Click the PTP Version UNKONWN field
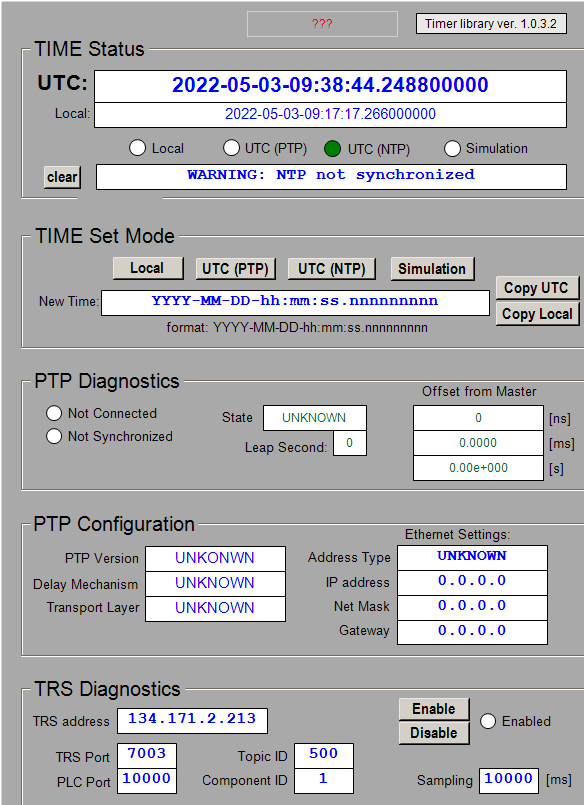The image size is (584, 805). click(x=216, y=559)
